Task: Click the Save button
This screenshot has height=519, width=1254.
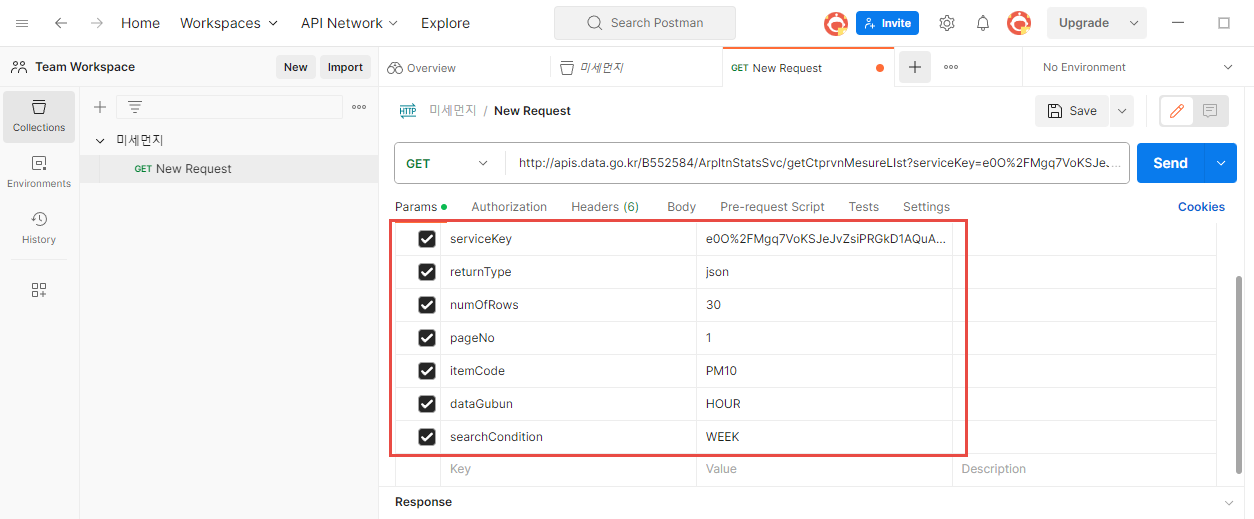Action: 1072,111
